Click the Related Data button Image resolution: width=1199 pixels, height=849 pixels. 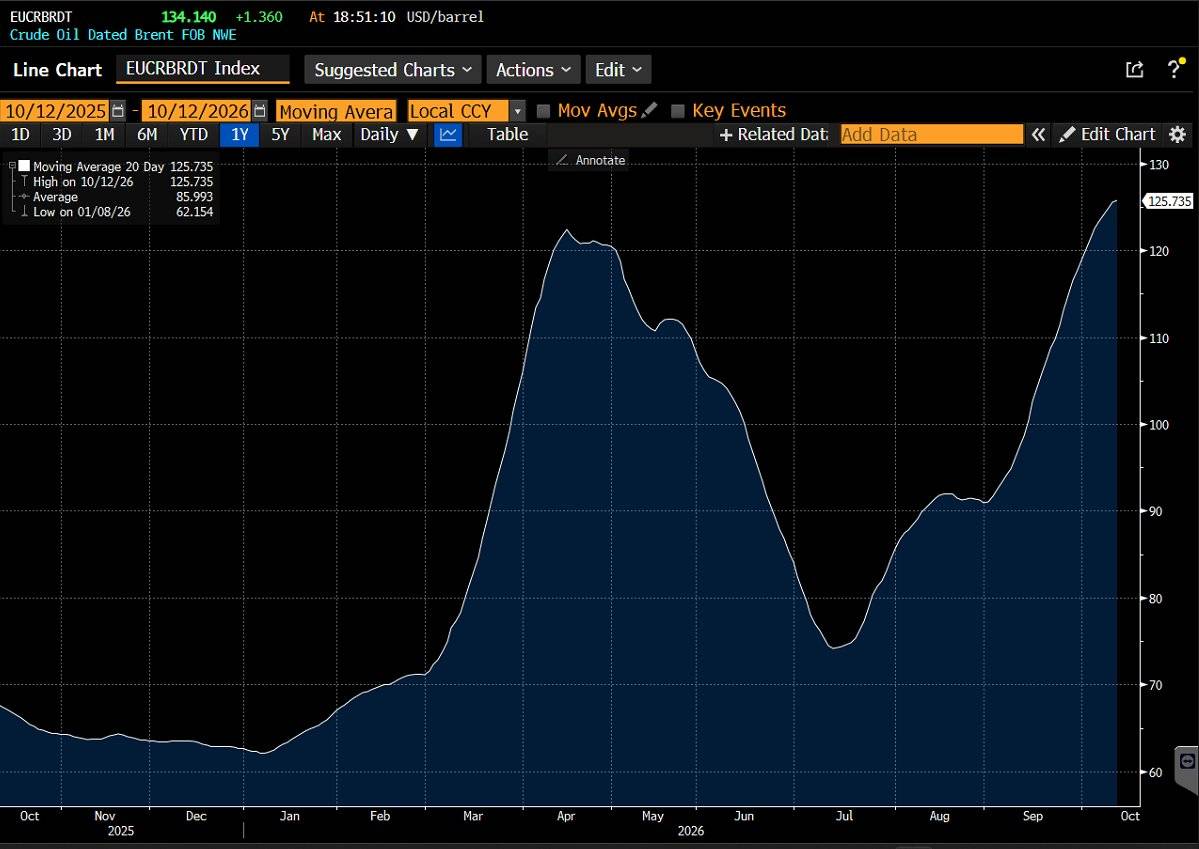coord(774,135)
